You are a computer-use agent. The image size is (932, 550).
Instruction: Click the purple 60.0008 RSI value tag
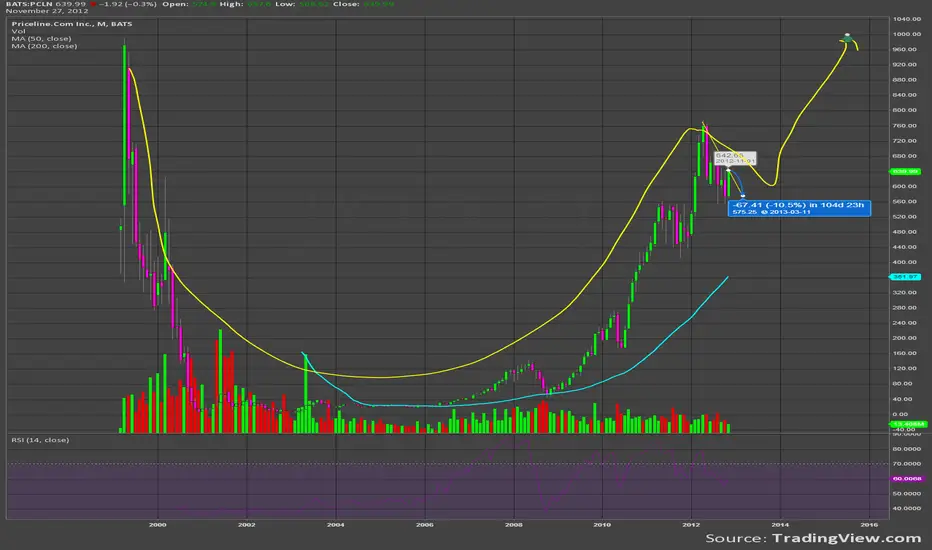pos(906,479)
